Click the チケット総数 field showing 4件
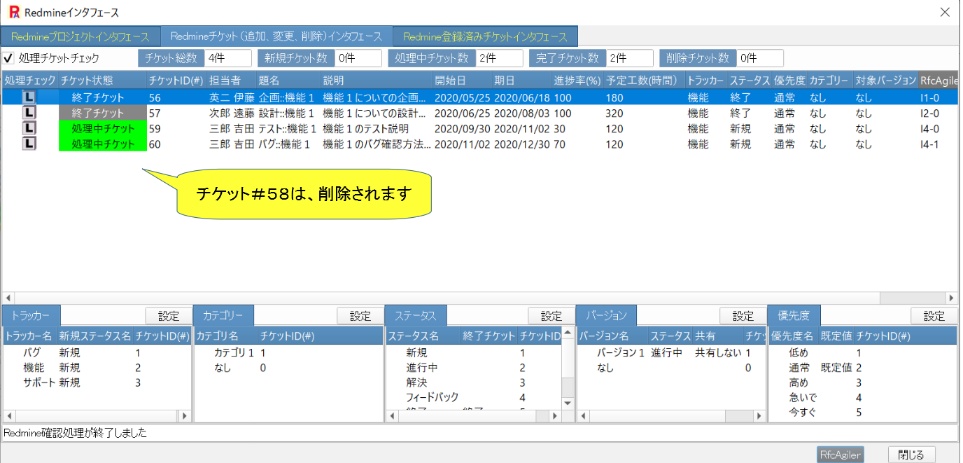The image size is (963, 463). pyautogui.click(x=227, y=58)
